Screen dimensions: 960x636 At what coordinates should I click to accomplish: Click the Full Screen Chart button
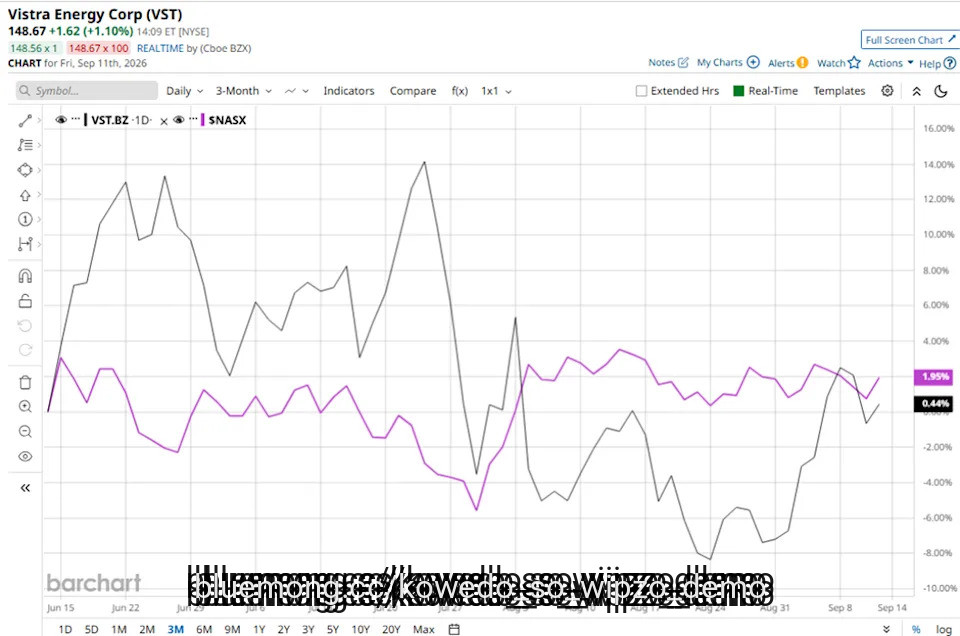[910, 40]
